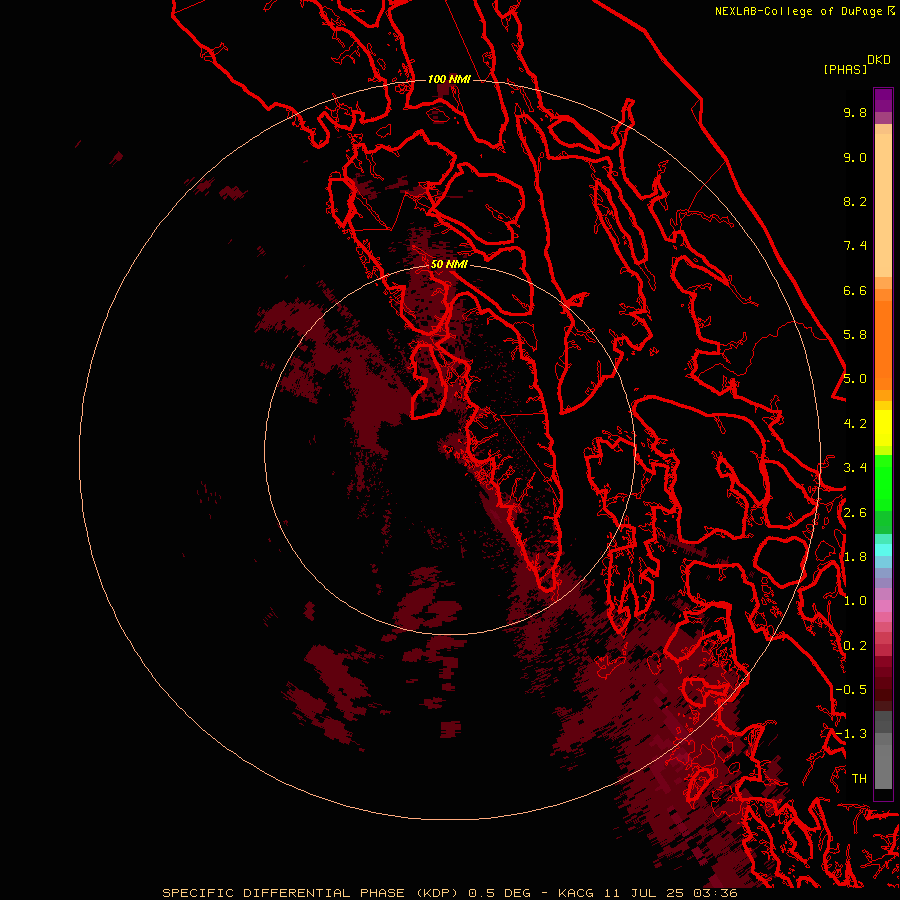Click the bright green swatch in the color bar
The width and height of the screenshot is (900, 900).
pyautogui.click(x=883, y=482)
